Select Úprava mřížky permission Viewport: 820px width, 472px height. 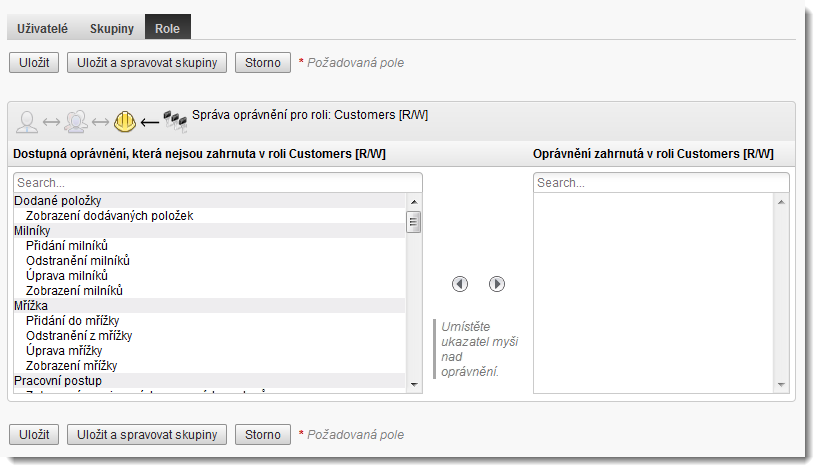coord(209,351)
